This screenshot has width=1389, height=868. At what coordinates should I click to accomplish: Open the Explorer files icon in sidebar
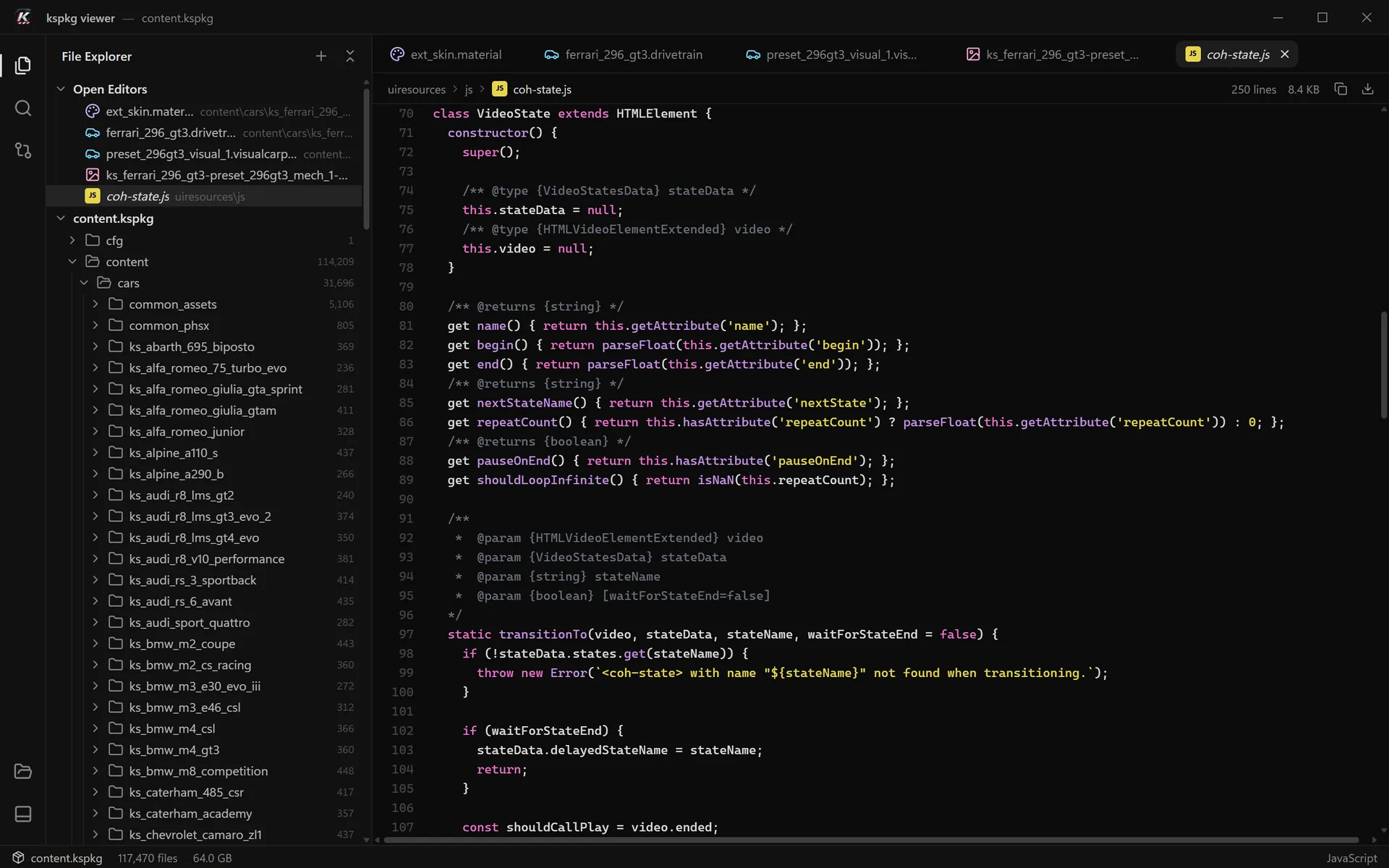[x=23, y=65]
